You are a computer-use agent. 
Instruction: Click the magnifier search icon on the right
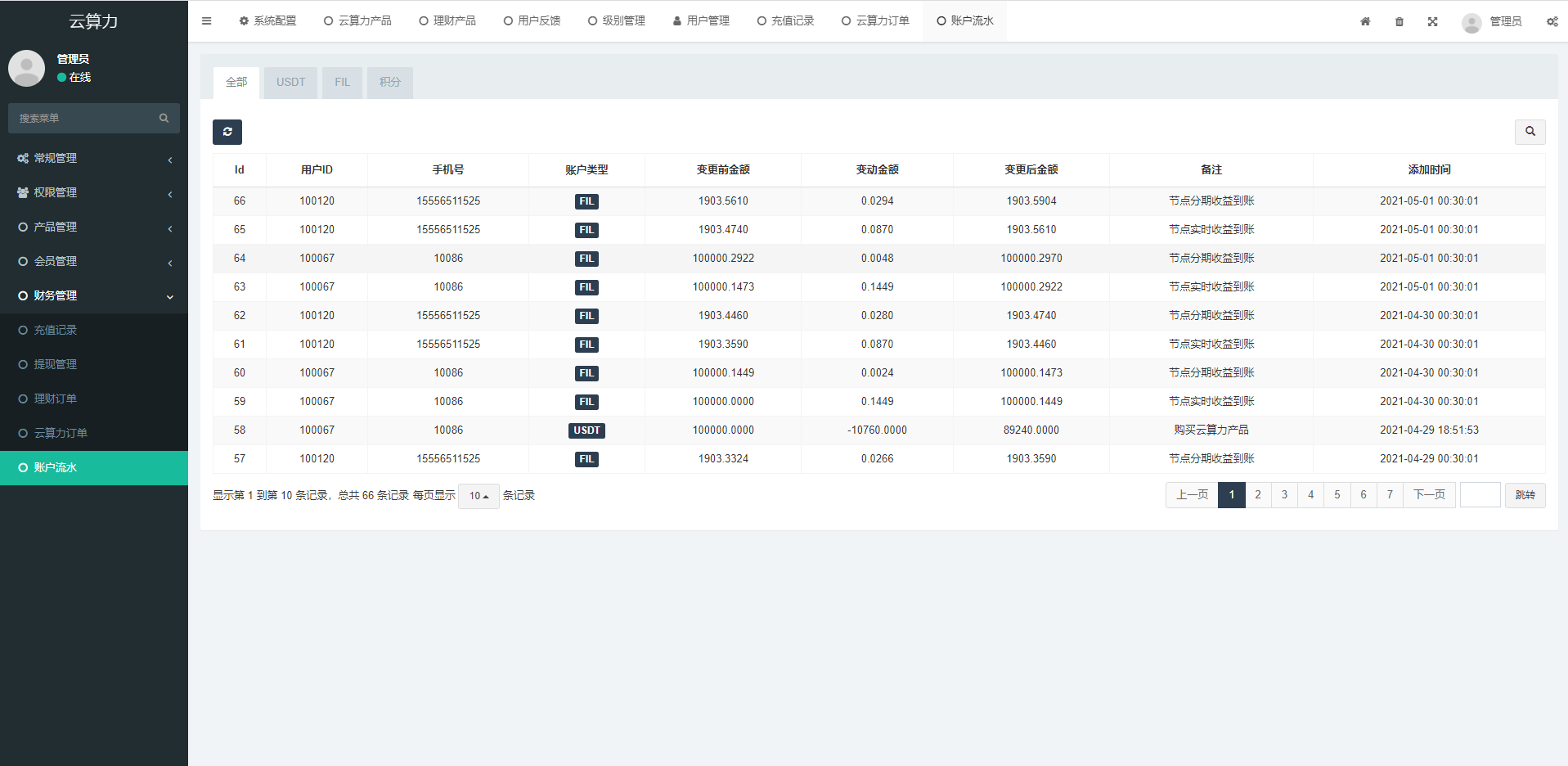coord(1530,132)
